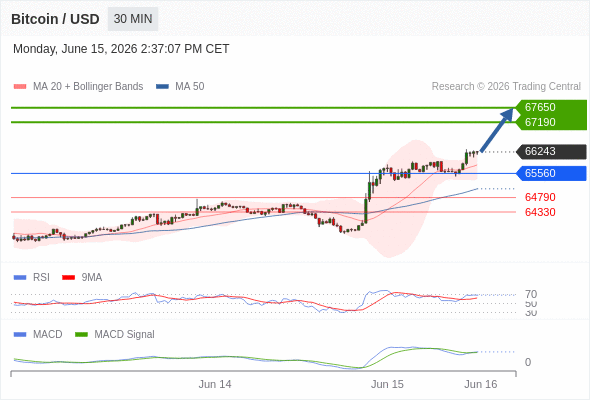590x400 pixels.
Task: Click the red 9MA legend marker
Action: [68, 278]
